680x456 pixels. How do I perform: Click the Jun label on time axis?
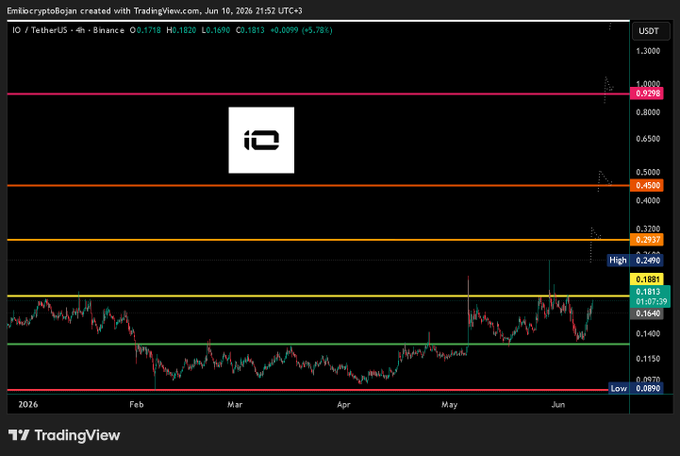pos(558,404)
